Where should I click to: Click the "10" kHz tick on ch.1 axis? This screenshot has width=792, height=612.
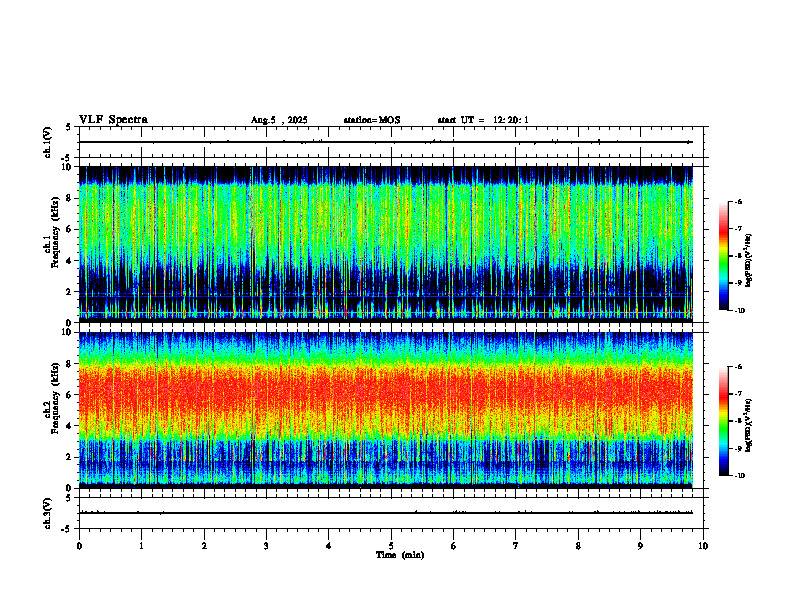68,167
